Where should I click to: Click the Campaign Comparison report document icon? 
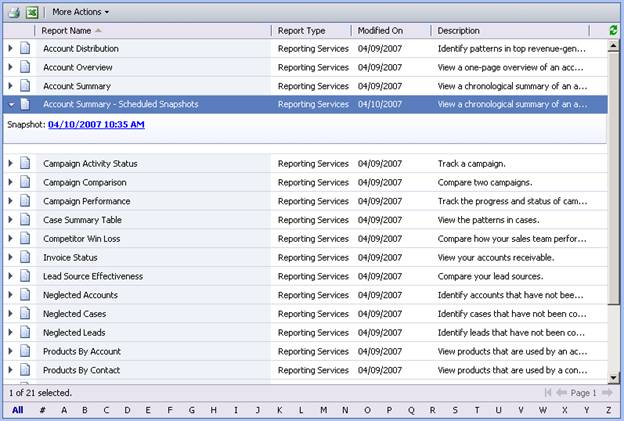coord(26,182)
